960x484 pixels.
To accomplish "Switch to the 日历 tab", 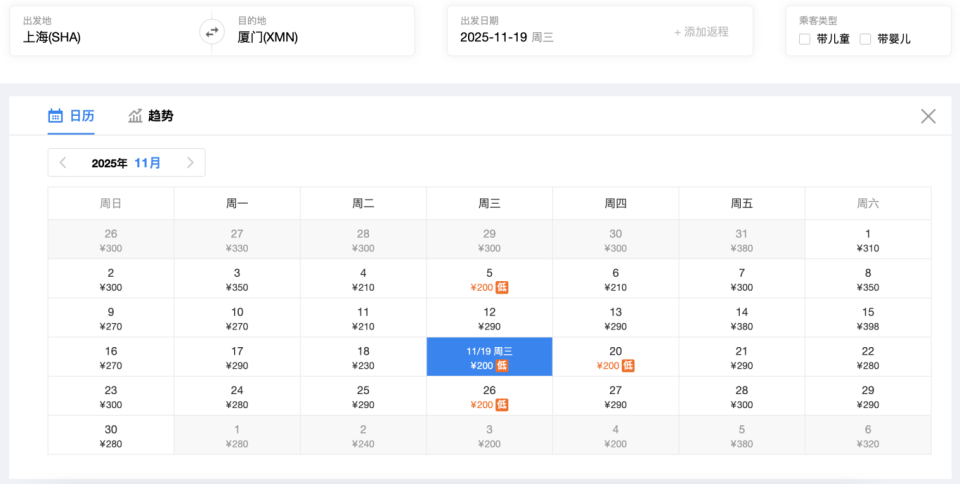I will [x=72, y=116].
